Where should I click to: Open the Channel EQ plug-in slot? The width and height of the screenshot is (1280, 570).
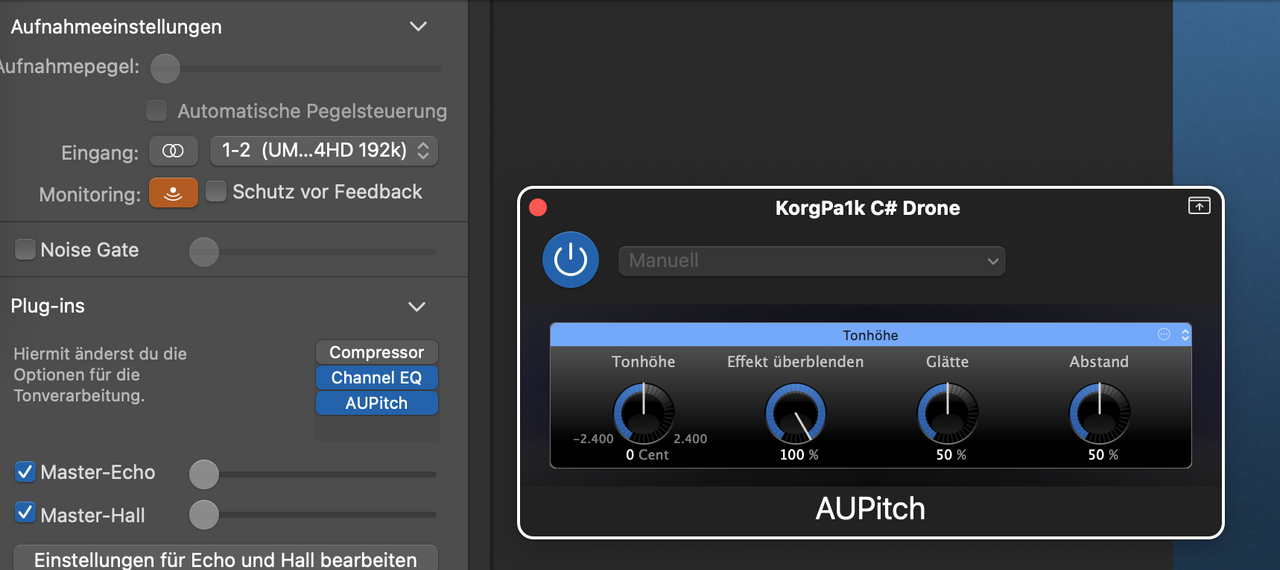[x=377, y=378]
